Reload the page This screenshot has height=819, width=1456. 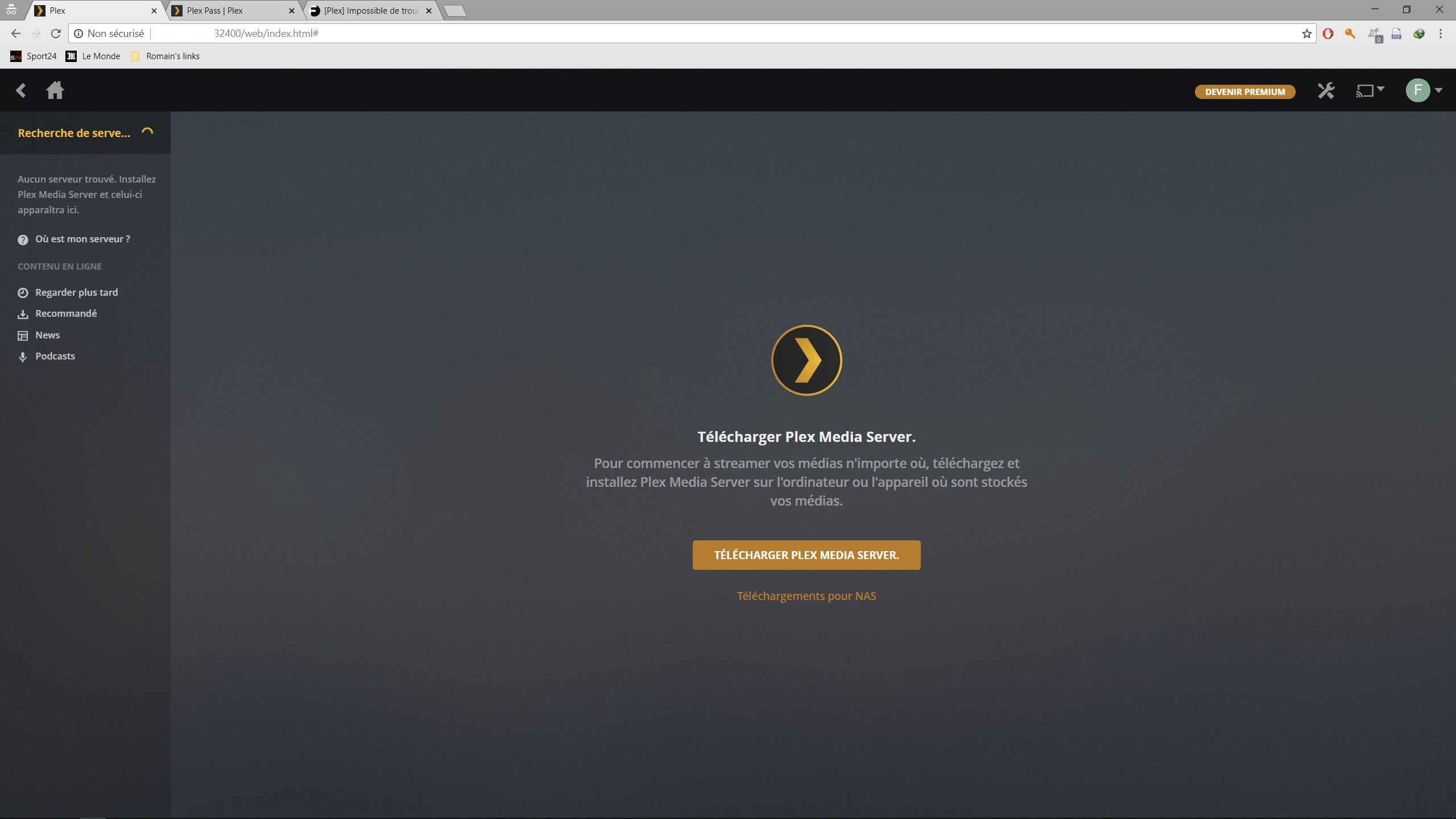56,34
